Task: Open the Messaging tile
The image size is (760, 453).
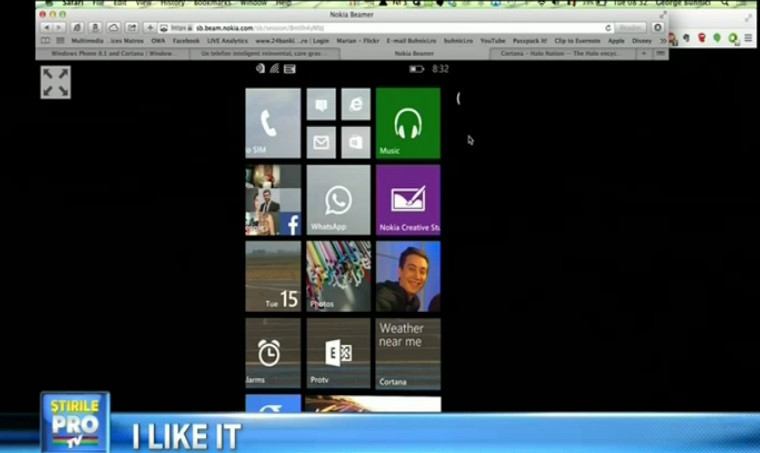Action: (x=321, y=104)
